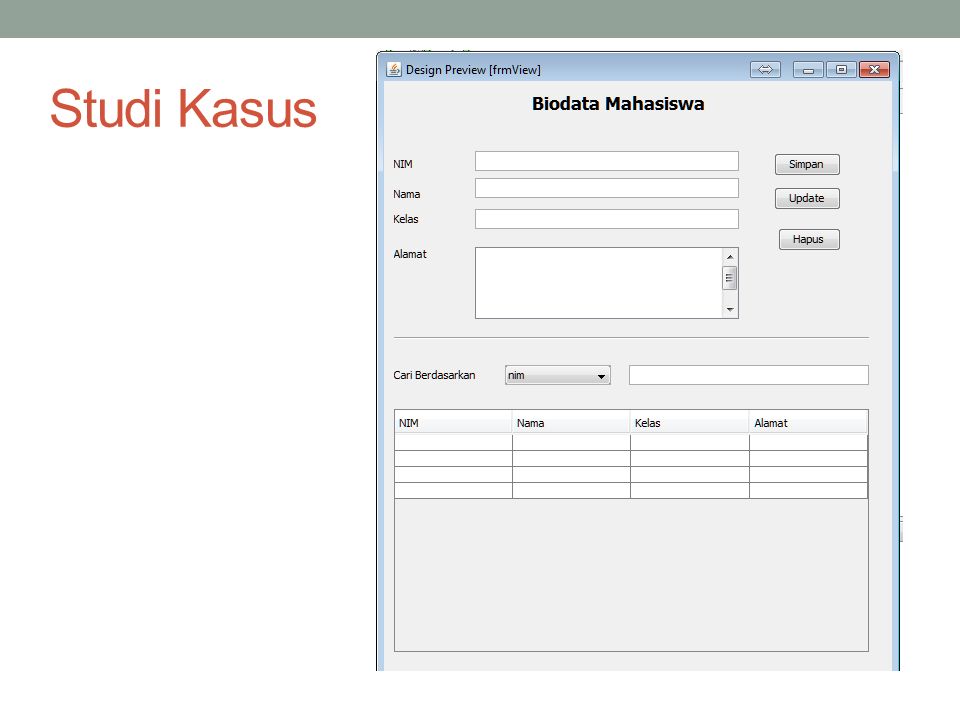The height and width of the screenshot is (720, 960).
Task: Focus the Nama text field
Action: coord(607,188)
